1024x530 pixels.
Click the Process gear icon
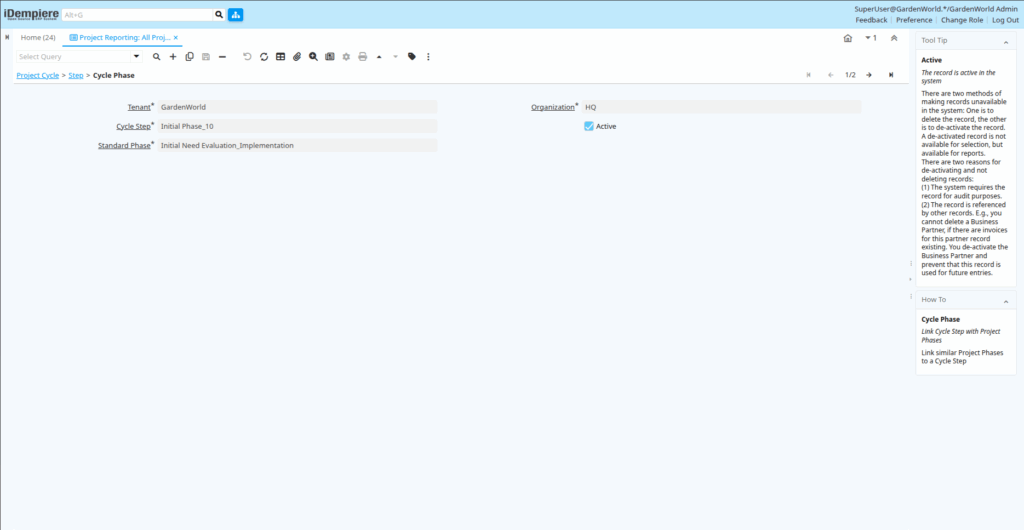(x=346, y=57)
